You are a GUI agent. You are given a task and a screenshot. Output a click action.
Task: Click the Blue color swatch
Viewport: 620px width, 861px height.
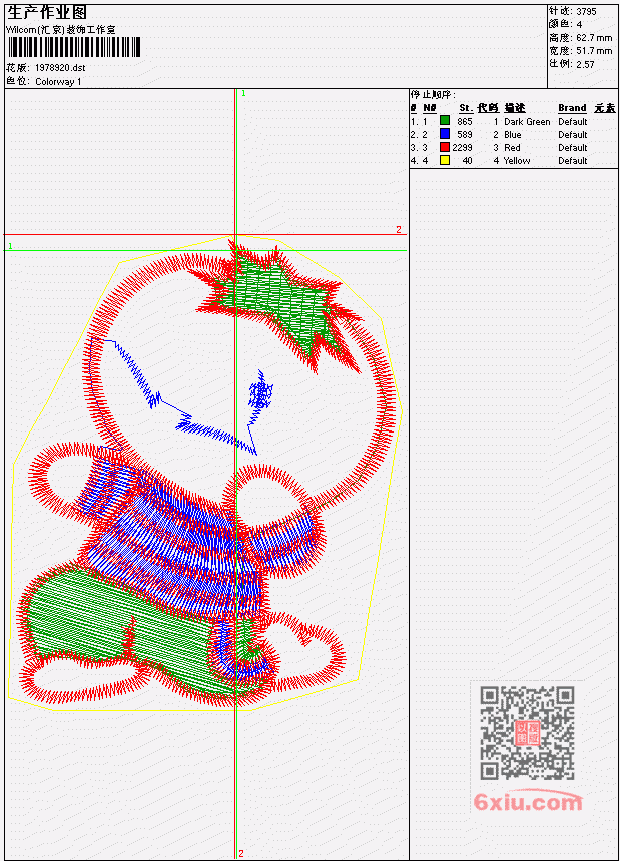[x=445, y=133]
